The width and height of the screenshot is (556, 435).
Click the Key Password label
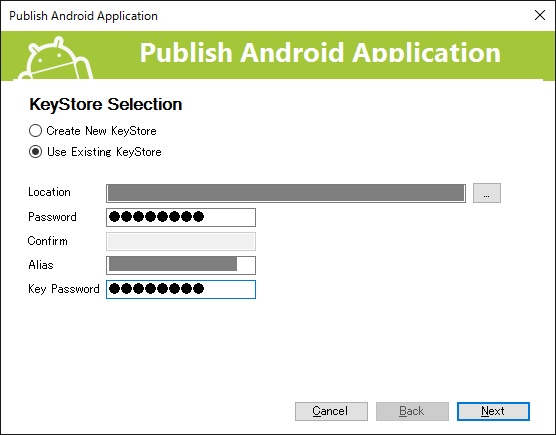[x=64, y=289]
